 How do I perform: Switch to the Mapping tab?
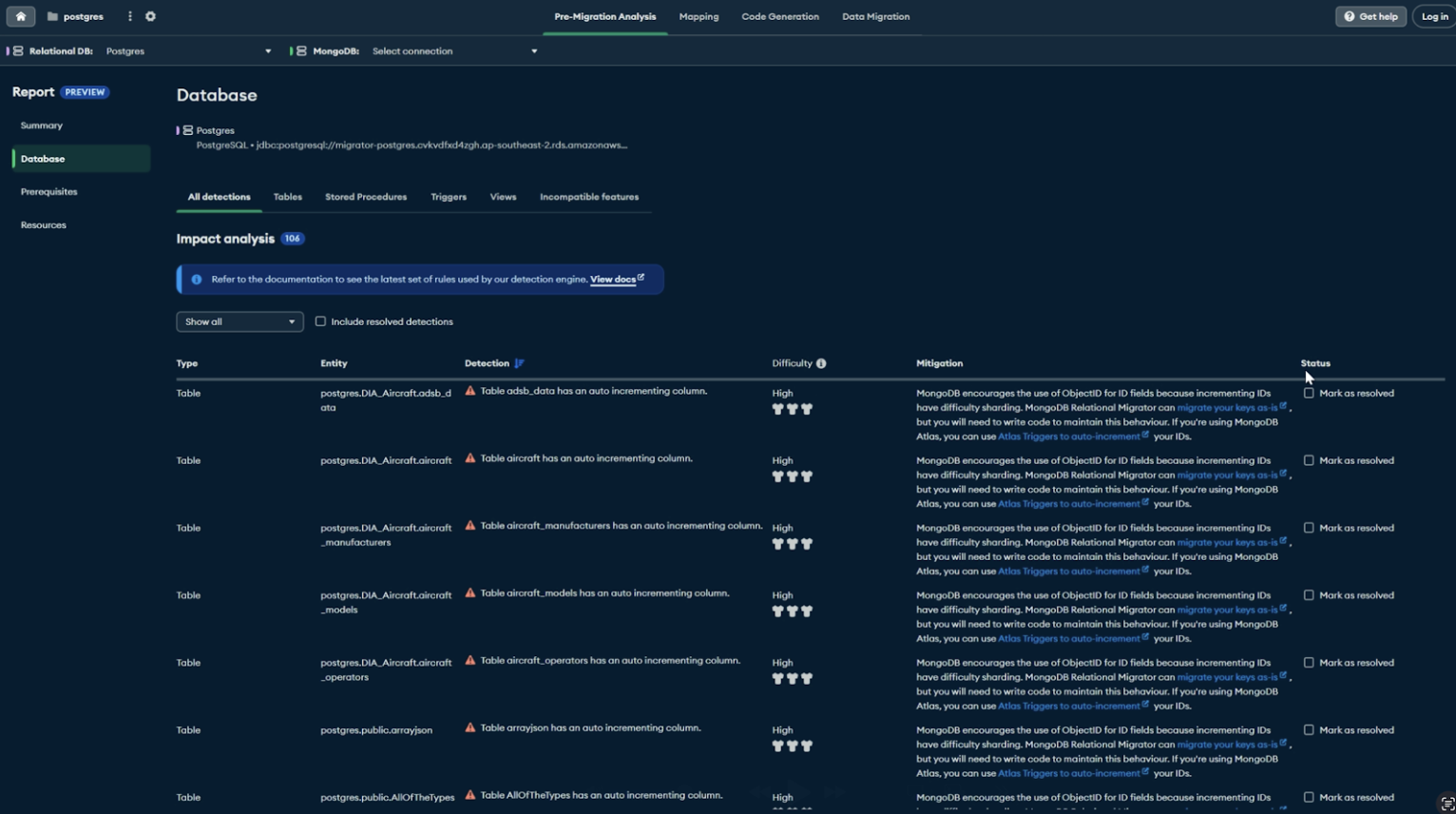tap(699, 16)
